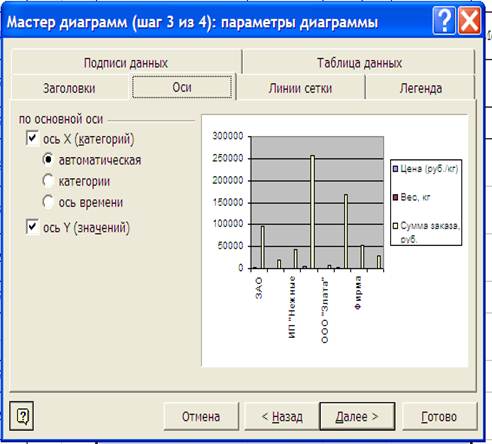Proceed with the Далее > button
Image resolution: width=492 pixels, height=444 pixels.
tap(357, 416)
